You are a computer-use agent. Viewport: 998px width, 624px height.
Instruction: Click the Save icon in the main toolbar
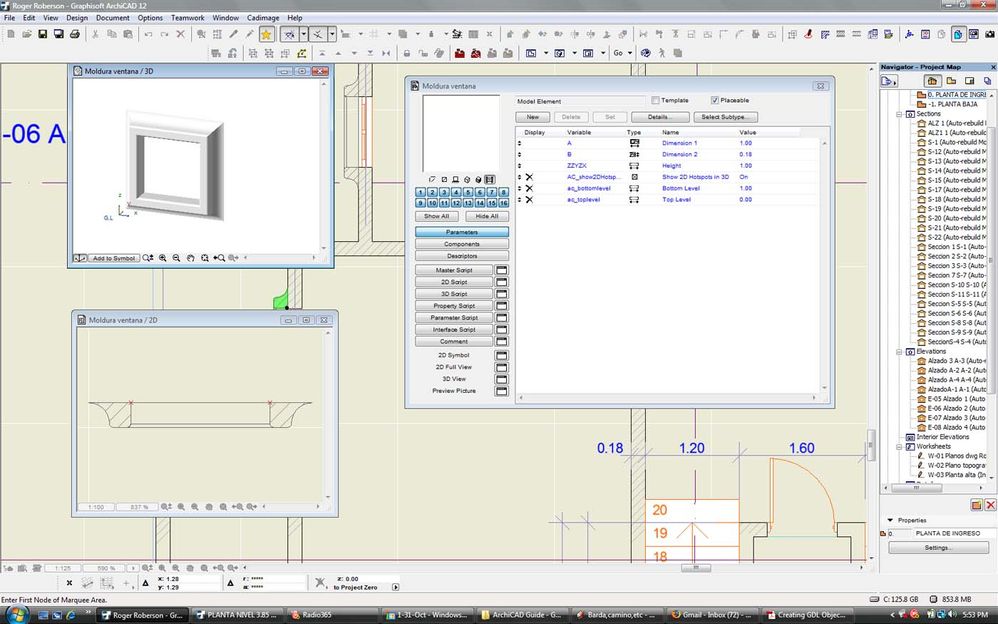click(43, 34)
